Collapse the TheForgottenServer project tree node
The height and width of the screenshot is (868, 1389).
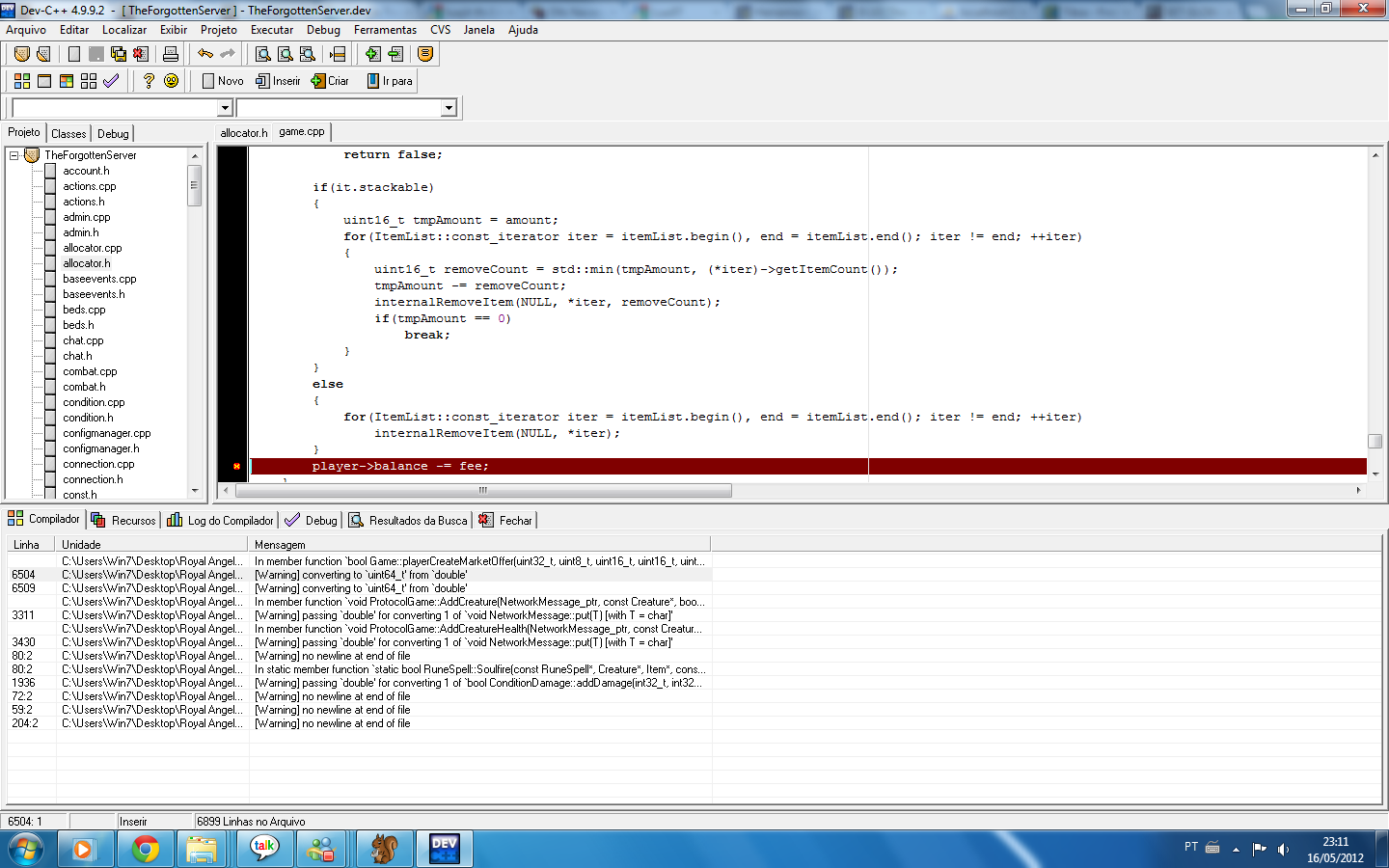point(14,155)
